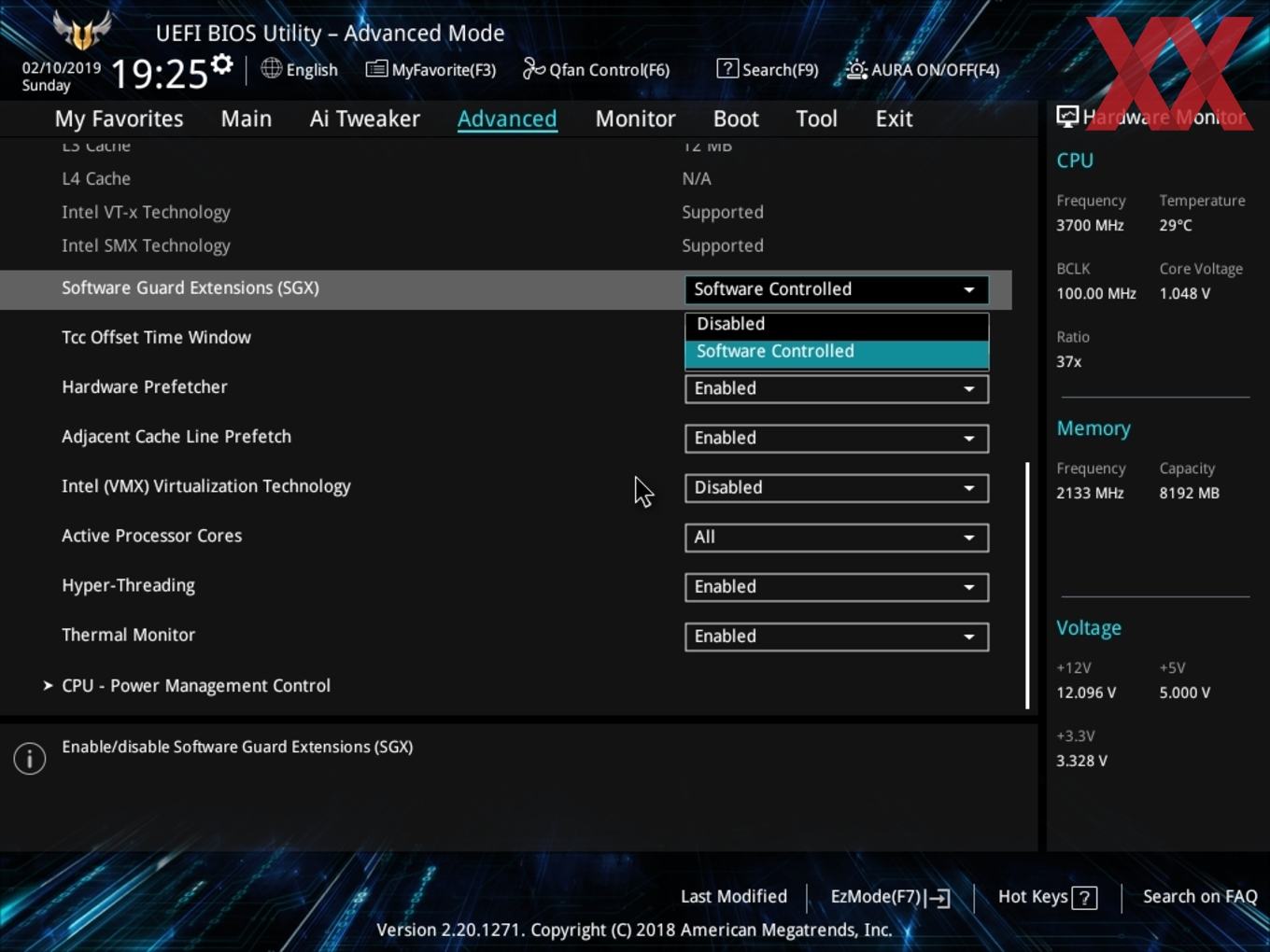This screenshot has height=952, width=1270.
Task: Click the Search(F9) label
Action: click(780, 70)
